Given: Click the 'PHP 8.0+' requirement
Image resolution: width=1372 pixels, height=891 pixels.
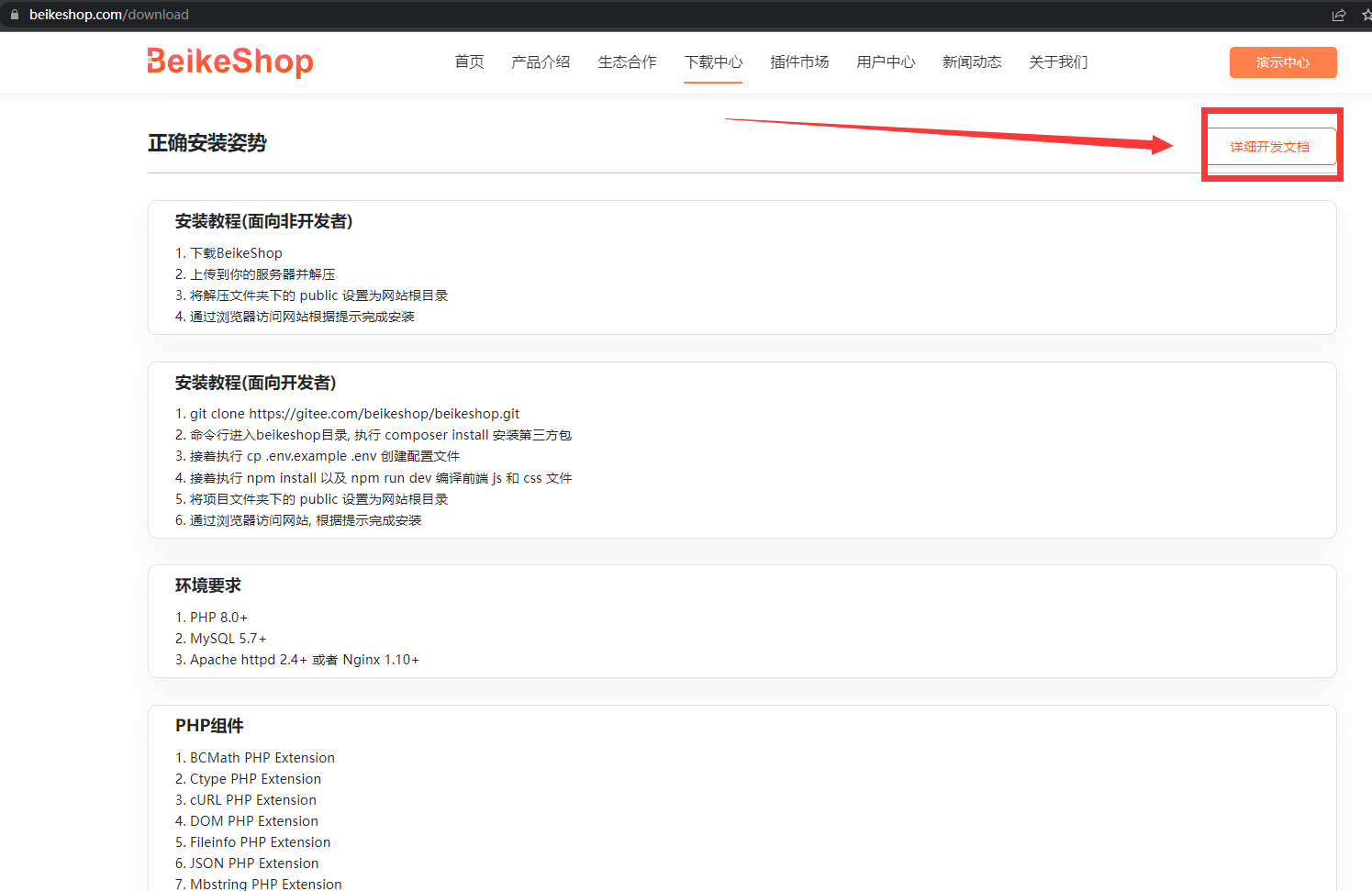Looking at the screenshot, I should [x=211, y=618].
